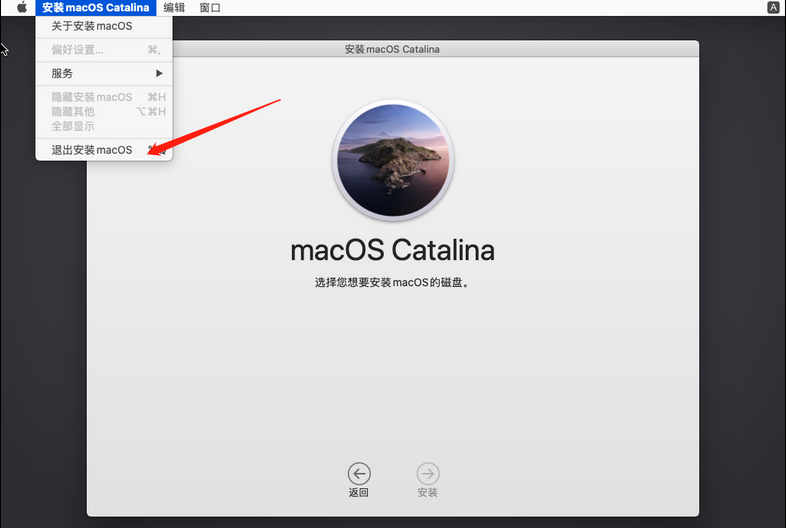Open the Apple menu

(x=22, y=8)
